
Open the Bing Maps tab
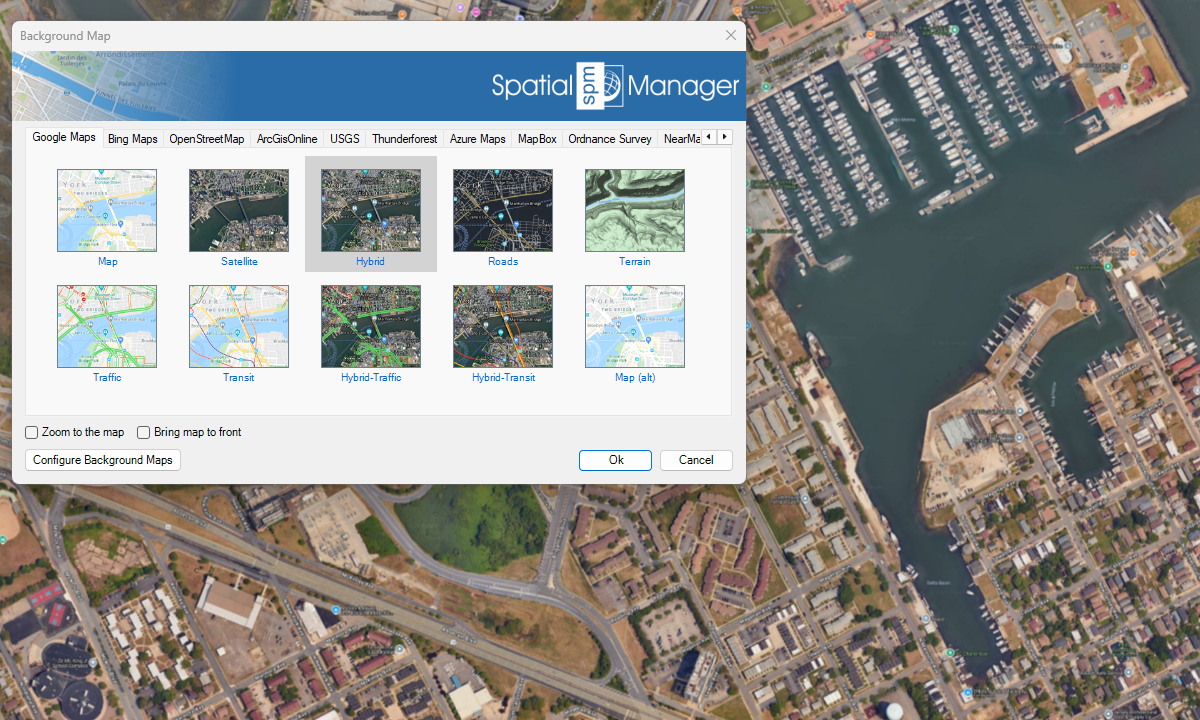[x=133, y=139]
